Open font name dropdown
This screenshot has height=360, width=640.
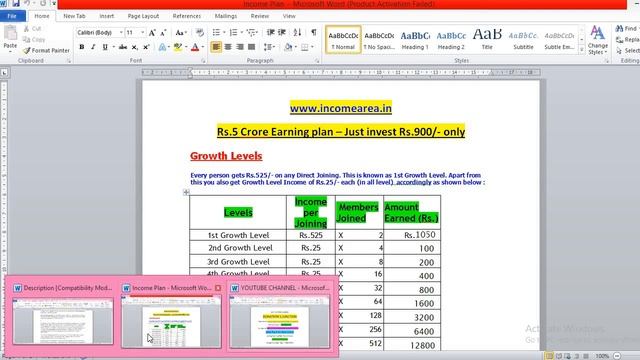pyautogui.click(x=121, y=33)
